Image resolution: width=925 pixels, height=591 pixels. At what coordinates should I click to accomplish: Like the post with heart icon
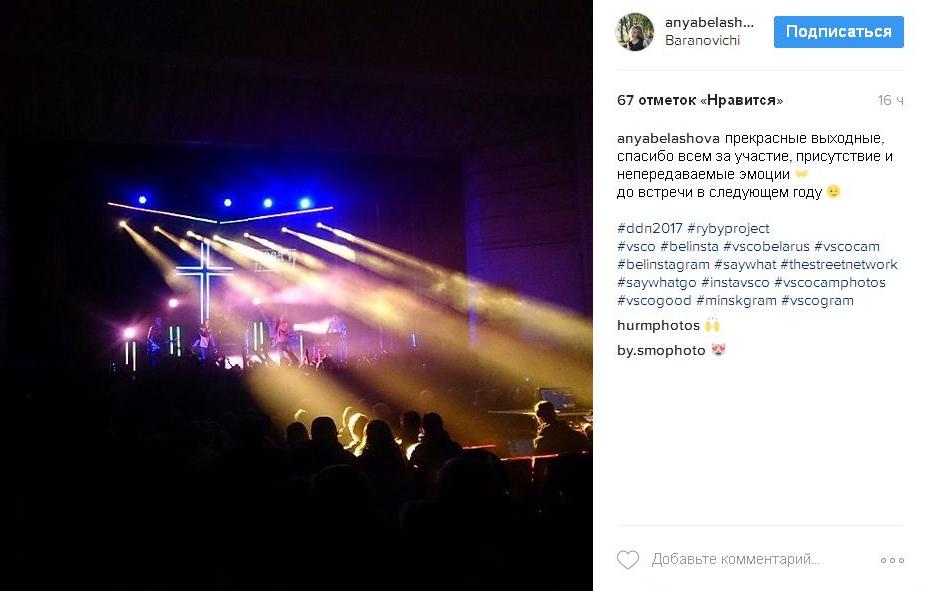point(628,559)
